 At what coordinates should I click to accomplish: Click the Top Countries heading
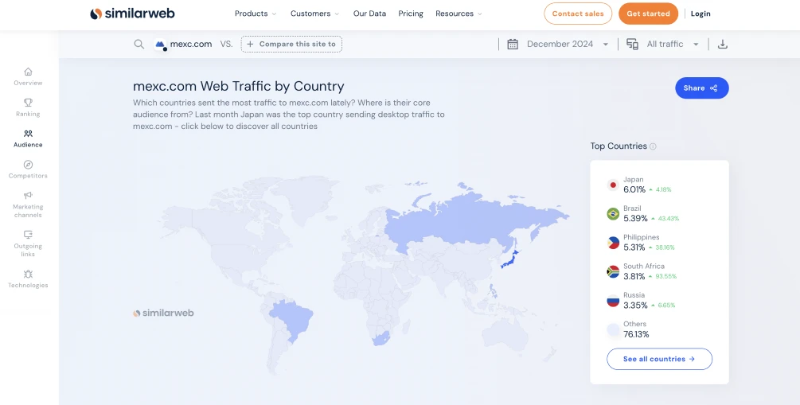click(x=618, y=146)
